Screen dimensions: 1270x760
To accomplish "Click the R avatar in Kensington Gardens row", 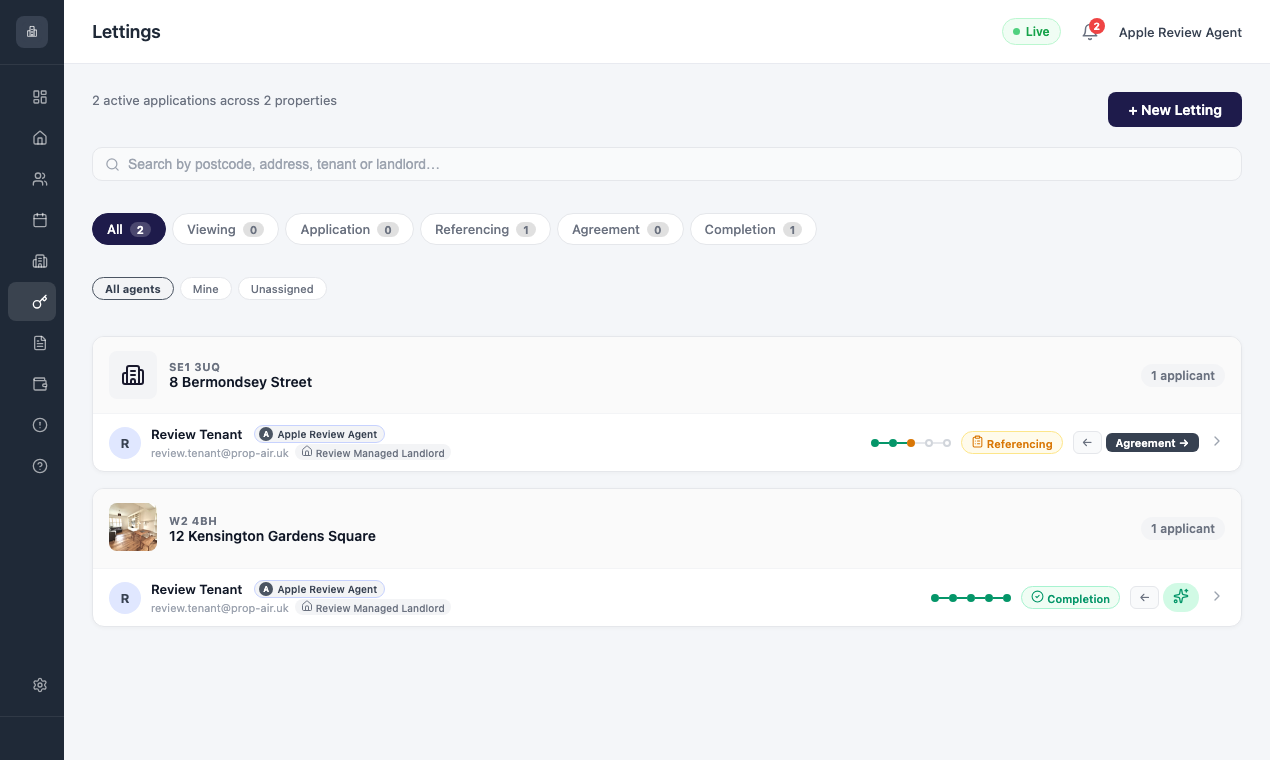I will click(125, 598).
